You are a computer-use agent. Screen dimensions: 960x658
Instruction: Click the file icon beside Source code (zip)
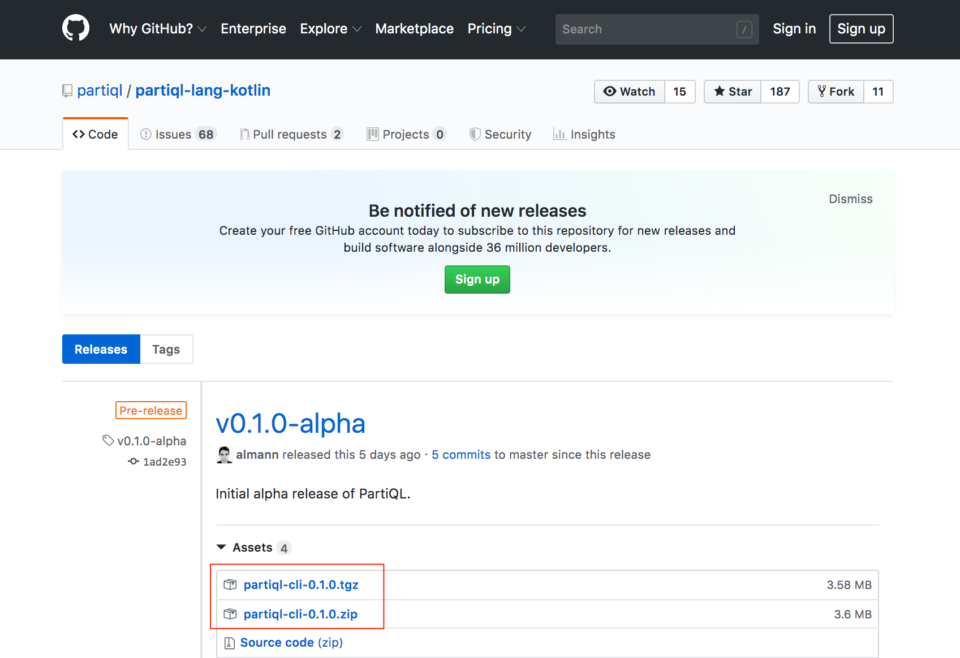click(231, 642)
